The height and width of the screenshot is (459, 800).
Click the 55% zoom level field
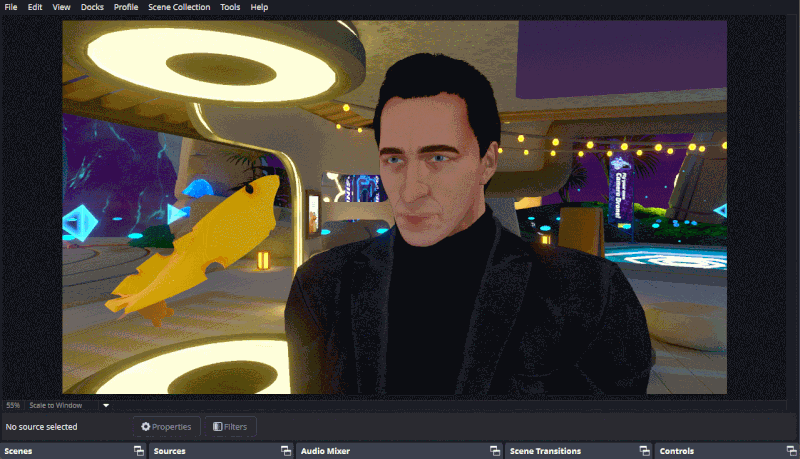tap(13, 405)
